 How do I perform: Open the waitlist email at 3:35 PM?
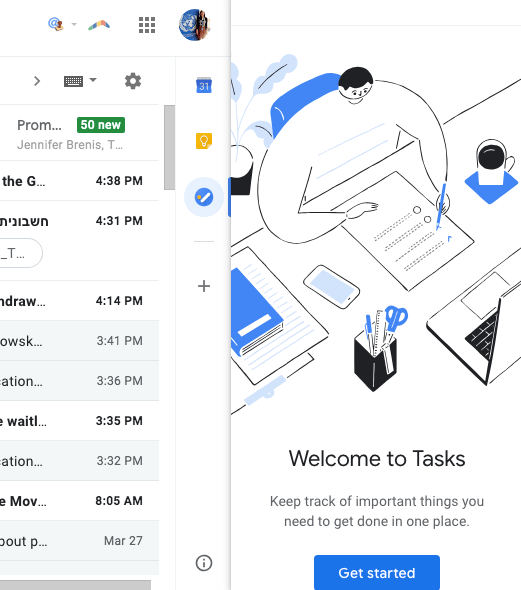click(79, 421)
